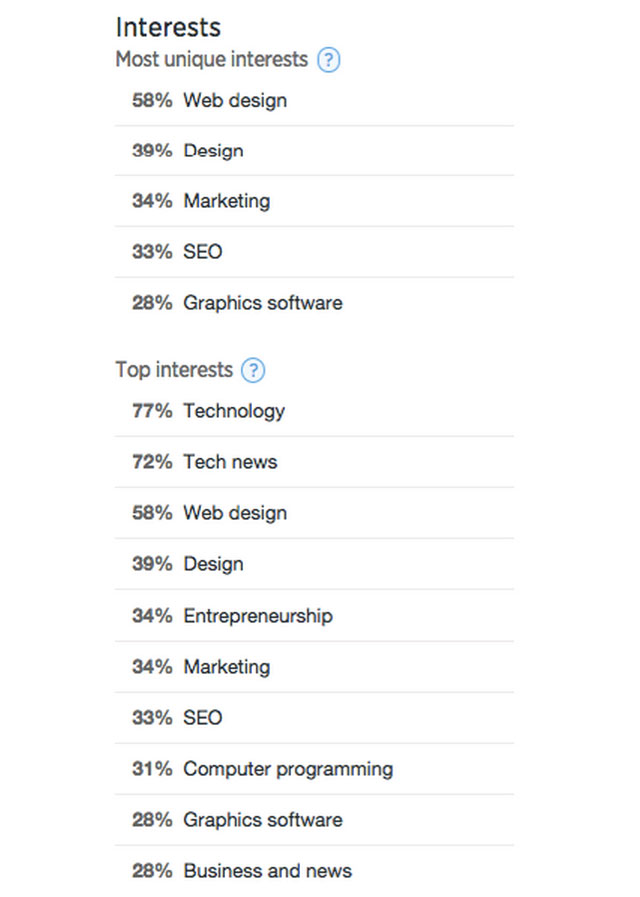The width and height of the screenshot is (640, 897).
Task: Click Graphics software under Most unique interests
Action: [x=262, y=303]
